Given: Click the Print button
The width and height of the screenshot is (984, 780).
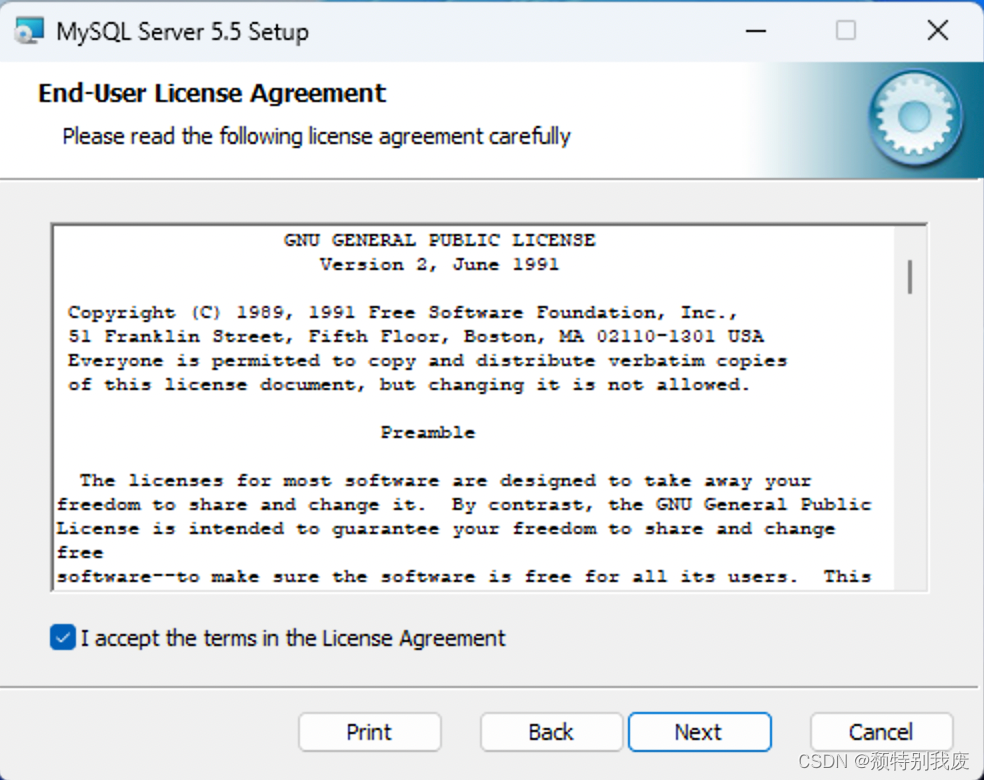Looking at the screenshot, I should 369,731.
